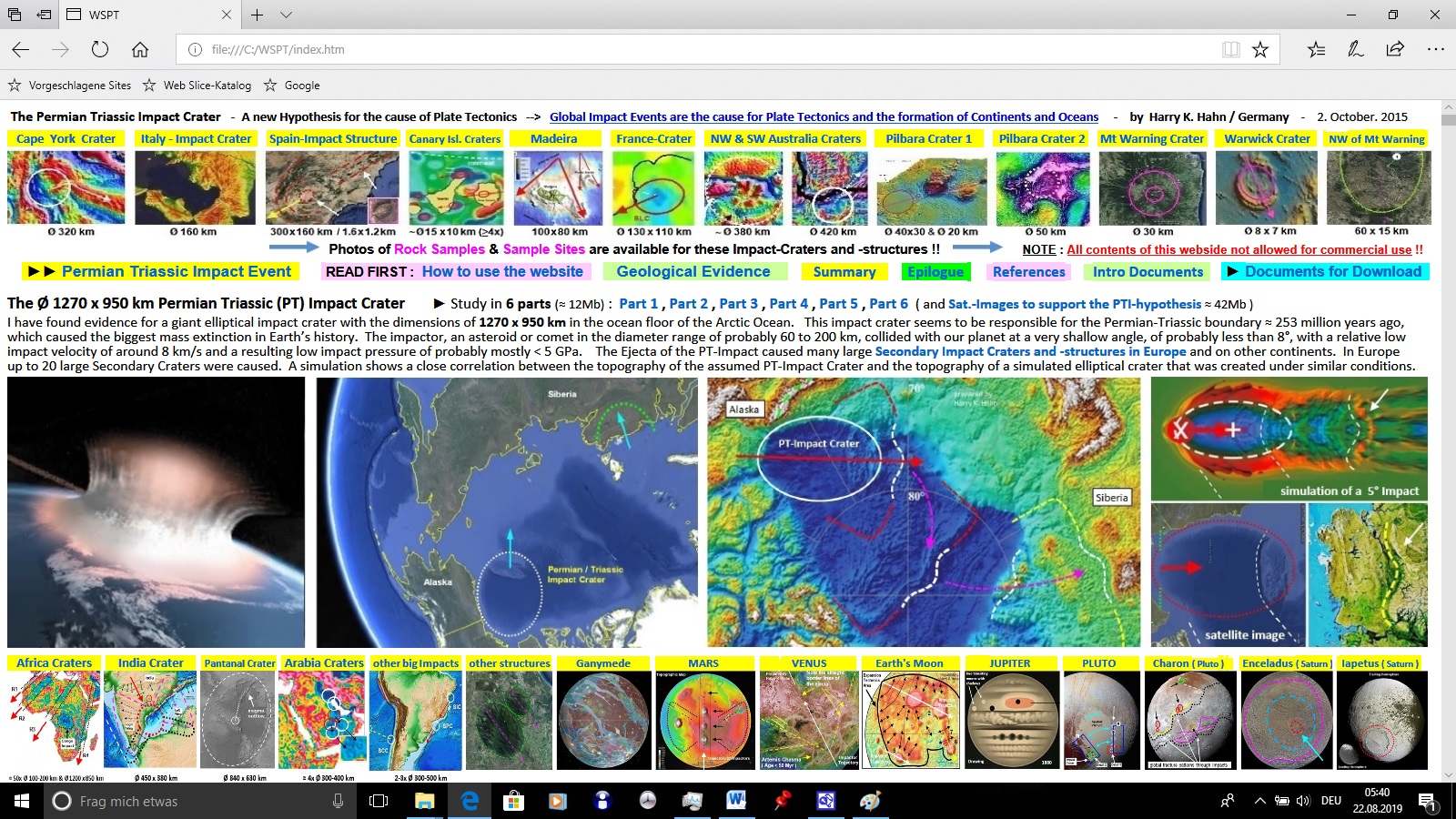Click the add notes pen icon
The height and width of the screenshot is (819, 1456).
1356,49
